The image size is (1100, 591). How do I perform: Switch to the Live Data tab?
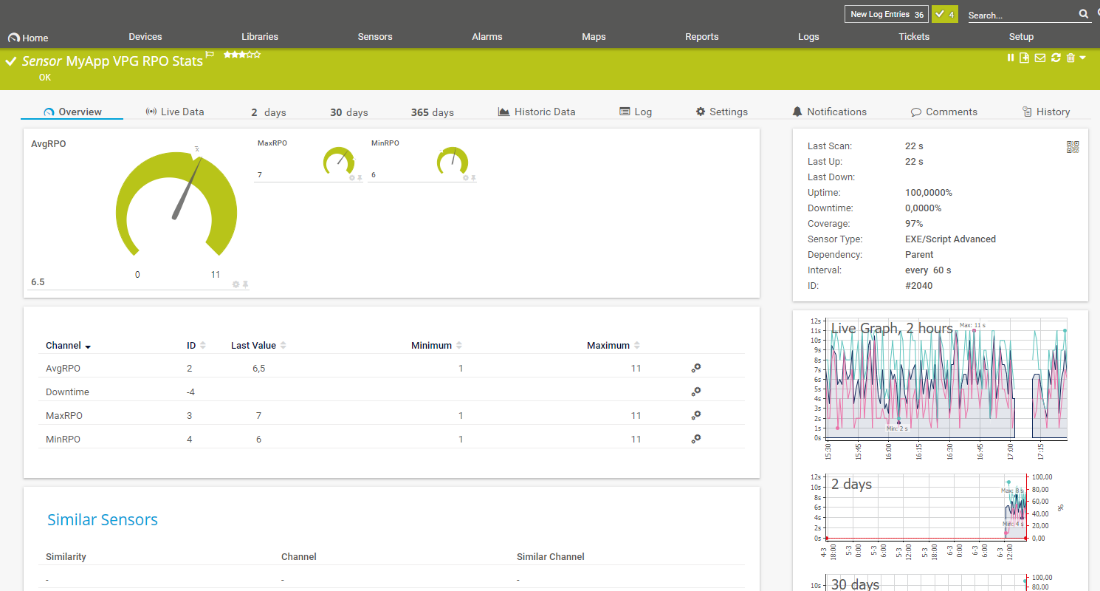175,112
